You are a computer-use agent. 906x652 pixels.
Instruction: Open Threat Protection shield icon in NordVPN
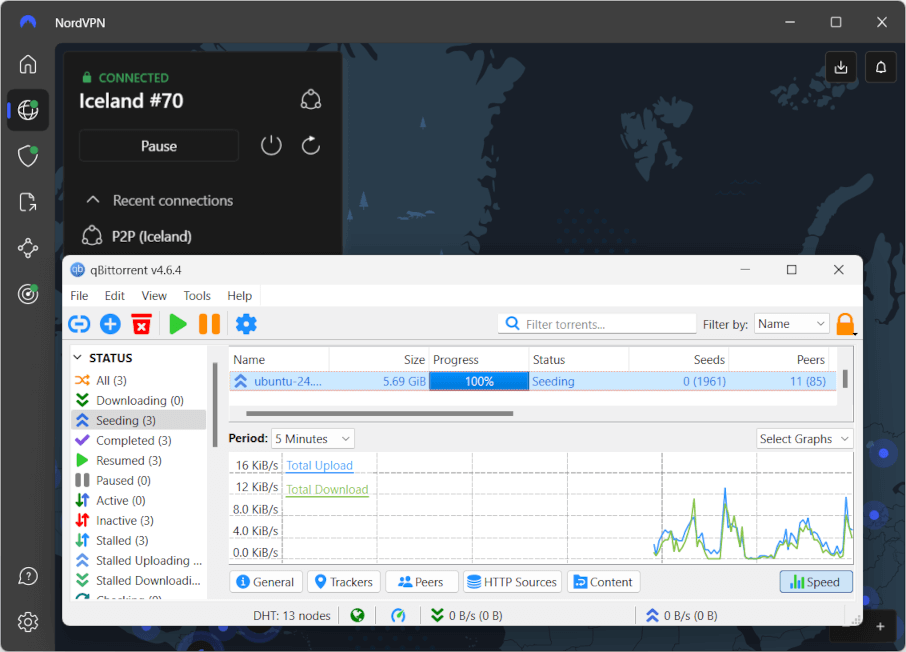tap(28, 156)
